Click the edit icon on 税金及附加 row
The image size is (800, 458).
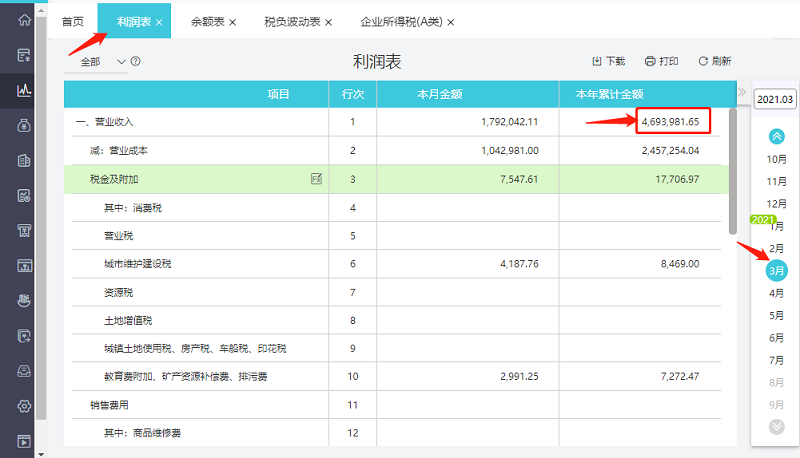317,179
